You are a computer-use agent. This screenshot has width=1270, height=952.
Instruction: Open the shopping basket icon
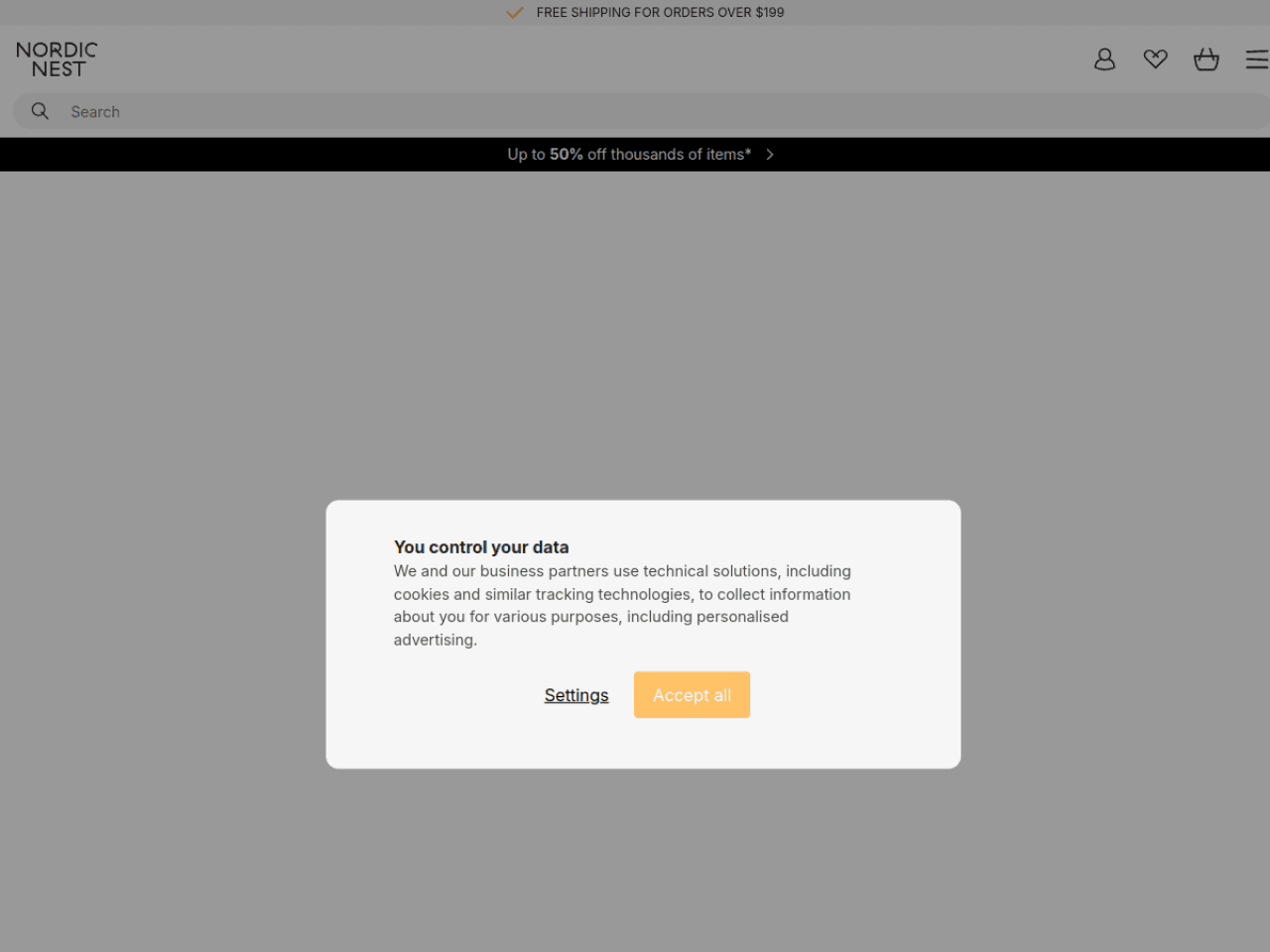(x=1206, y=59)
